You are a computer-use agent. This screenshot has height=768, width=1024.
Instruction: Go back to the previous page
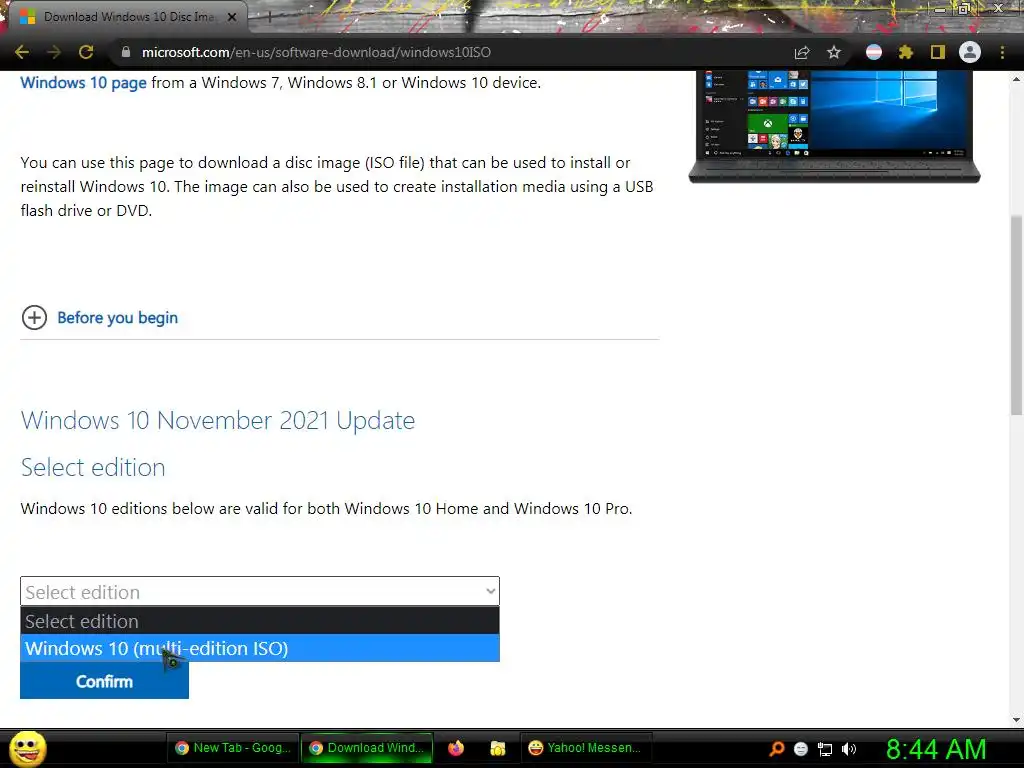22,52
